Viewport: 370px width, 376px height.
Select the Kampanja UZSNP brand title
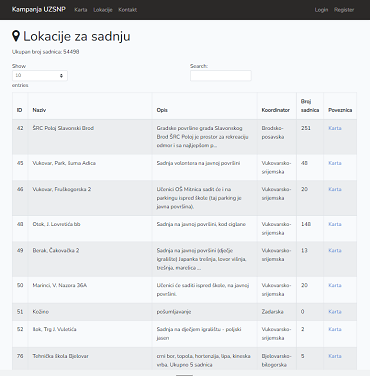pyautogui.click(x=39, y=9)
